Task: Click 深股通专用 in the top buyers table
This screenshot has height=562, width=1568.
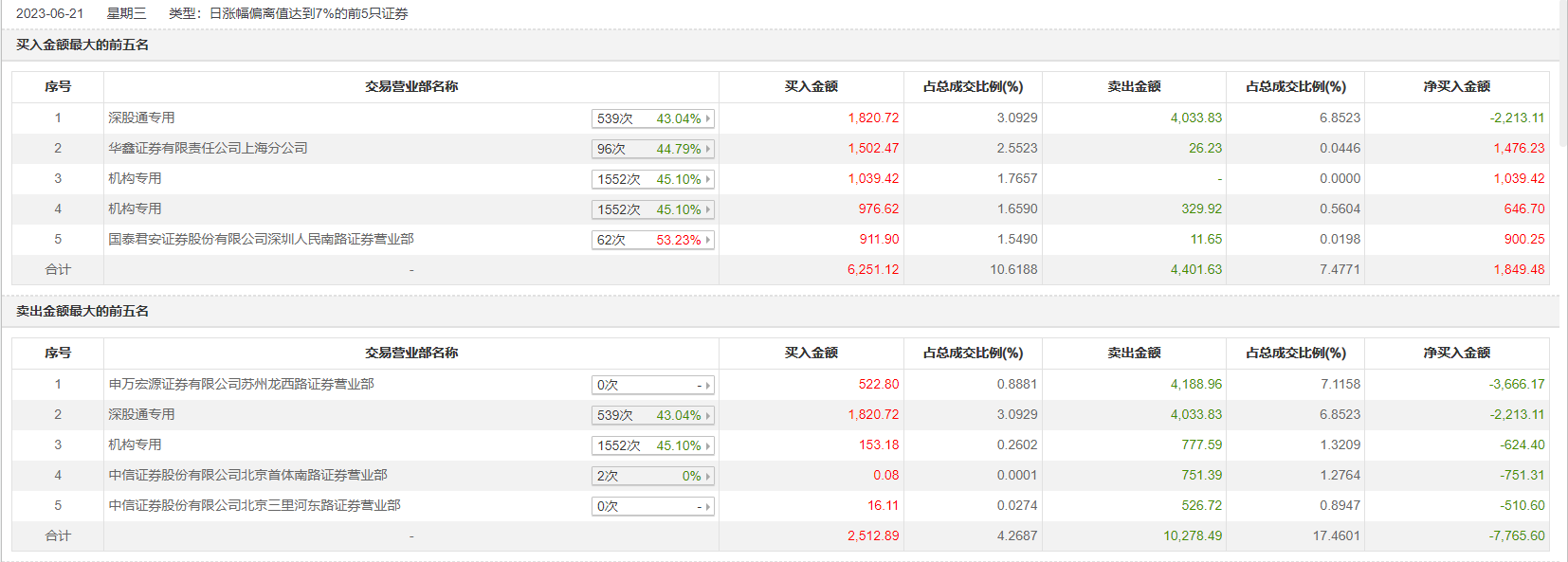Action: click(141, 118)
